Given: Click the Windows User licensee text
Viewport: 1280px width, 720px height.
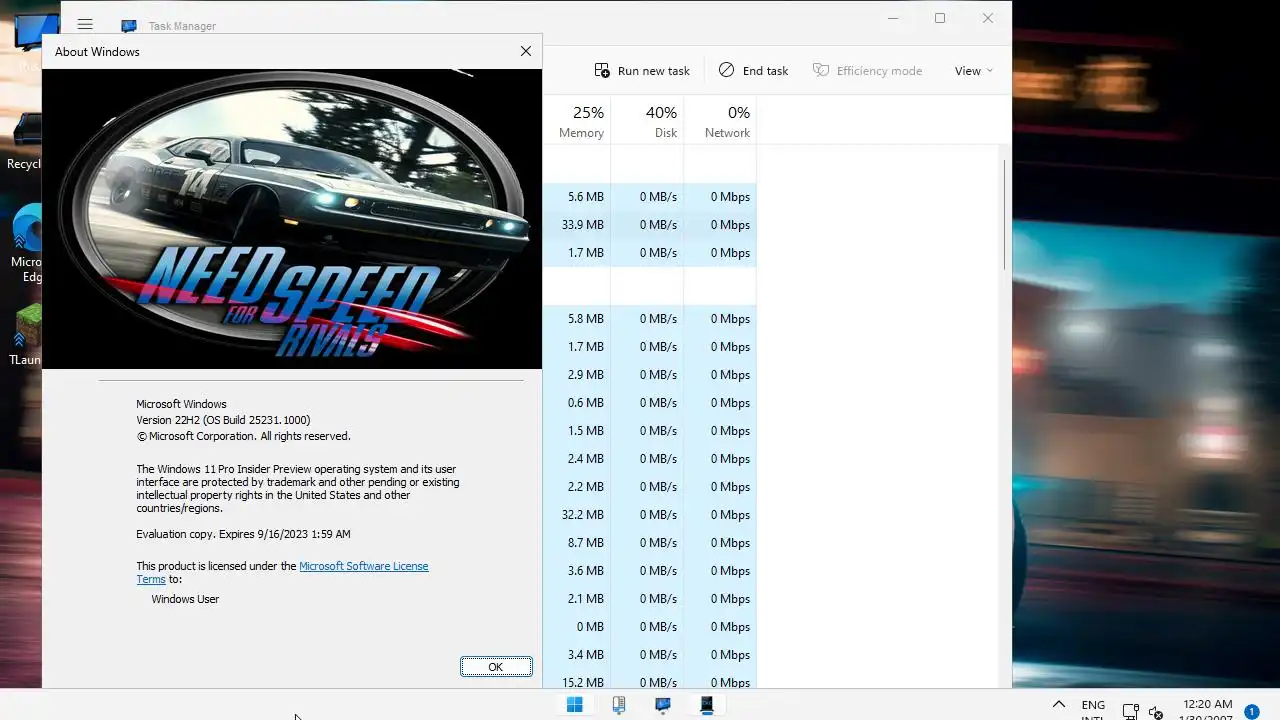Looking at the screenshot, I should click(185, 599).
